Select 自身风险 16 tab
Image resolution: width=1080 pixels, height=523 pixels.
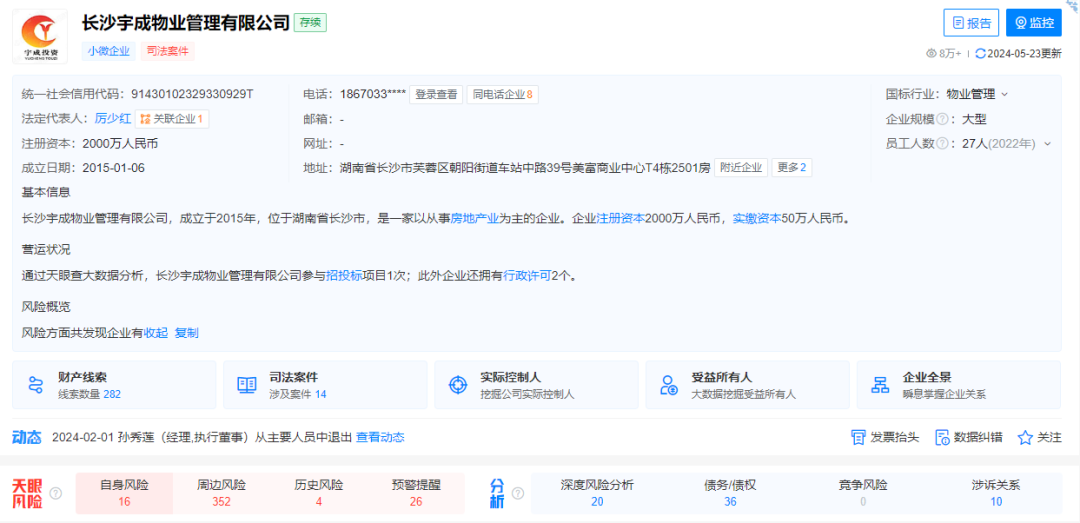(124, 493)
